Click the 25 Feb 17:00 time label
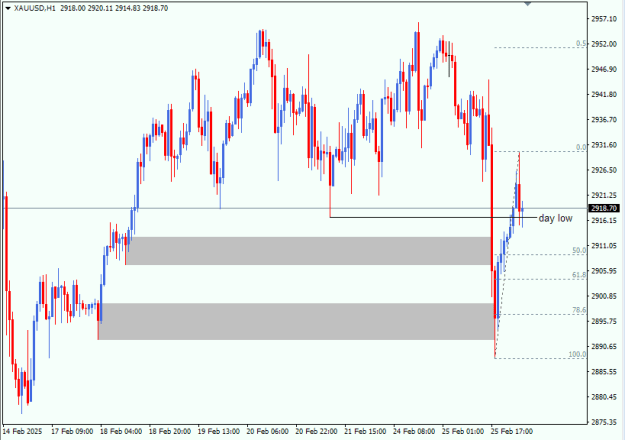The height and width of the screenshot is (440, 625). point(512,432)
